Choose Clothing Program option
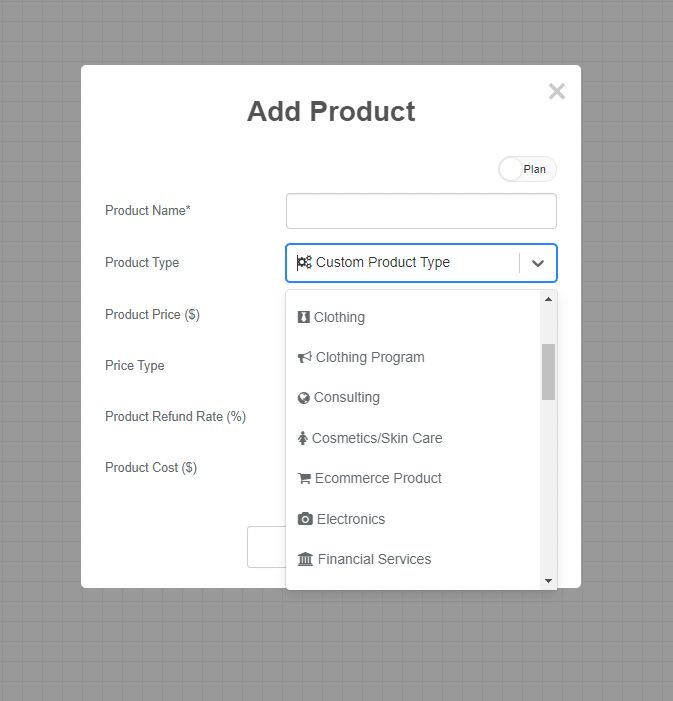The image size is (673, 701). click(x=413, y=357)
